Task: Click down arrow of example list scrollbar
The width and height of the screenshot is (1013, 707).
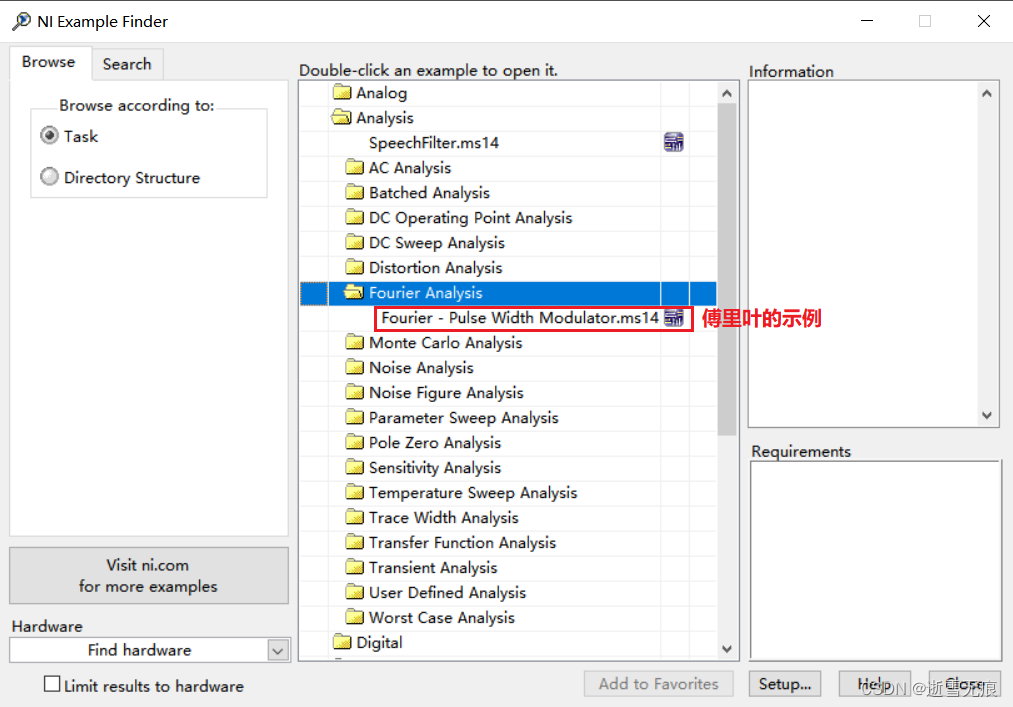Action: coord(727,649)
